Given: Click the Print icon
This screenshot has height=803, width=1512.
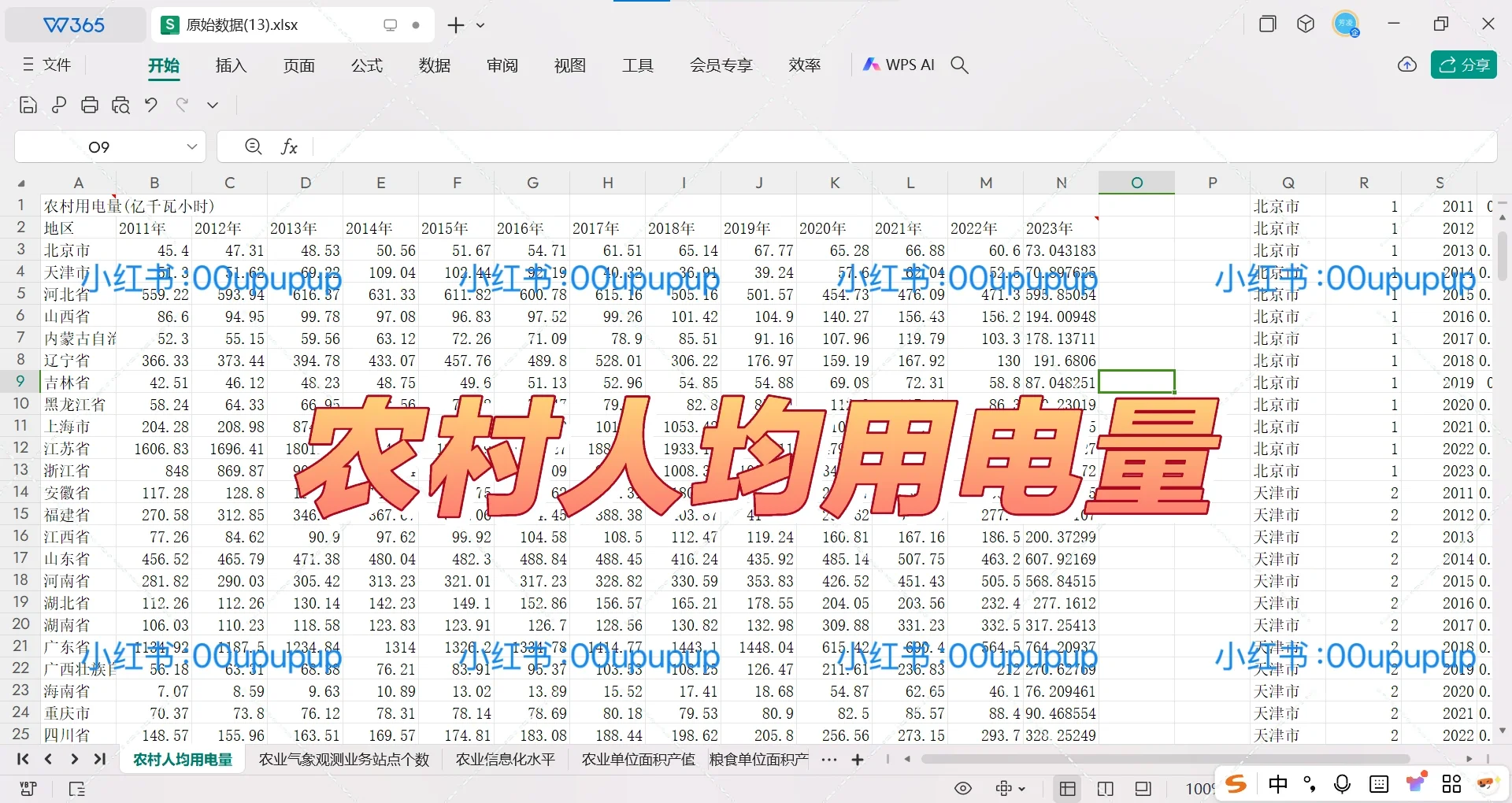Looking at the screenshot, I should pos(90,105).
